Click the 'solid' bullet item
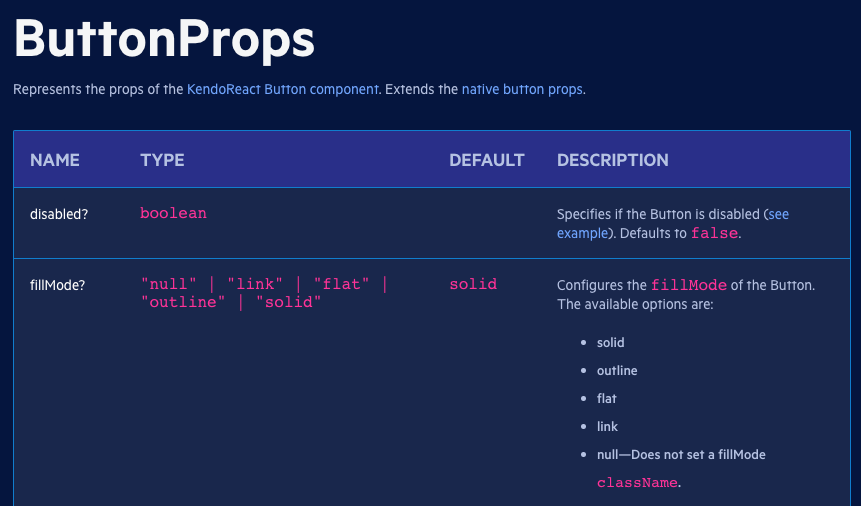The width and height of the screenshot is (861, 506). pyautogui.click(x=611, y=342)
